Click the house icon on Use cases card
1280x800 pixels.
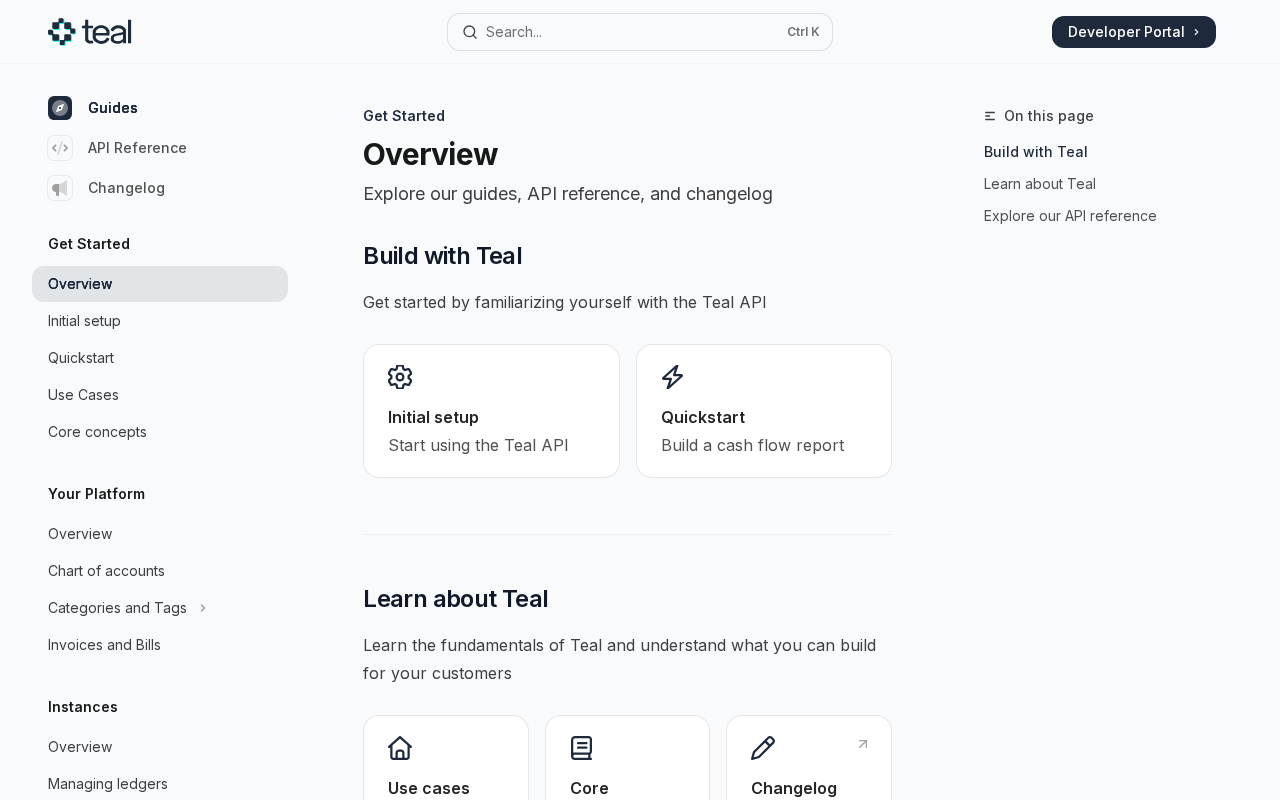[400, 748]
